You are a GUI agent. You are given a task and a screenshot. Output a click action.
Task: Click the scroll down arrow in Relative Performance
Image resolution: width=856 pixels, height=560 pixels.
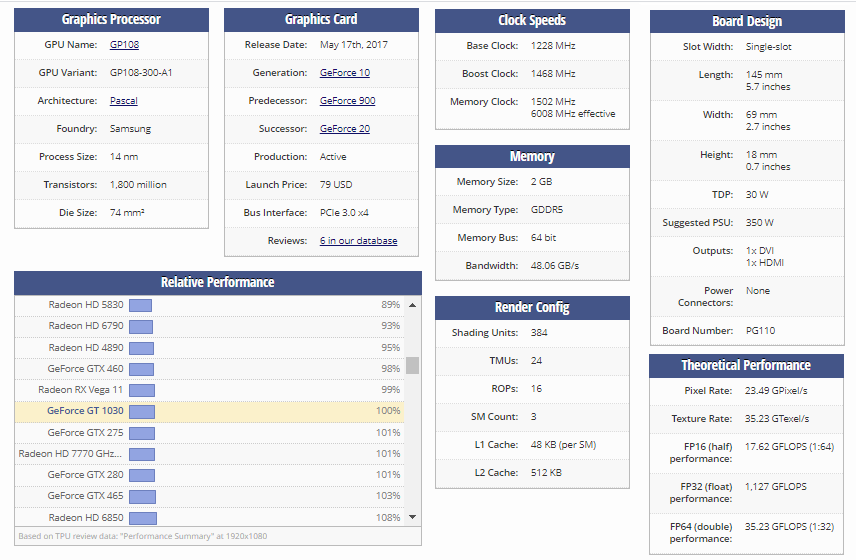point(412,517)
